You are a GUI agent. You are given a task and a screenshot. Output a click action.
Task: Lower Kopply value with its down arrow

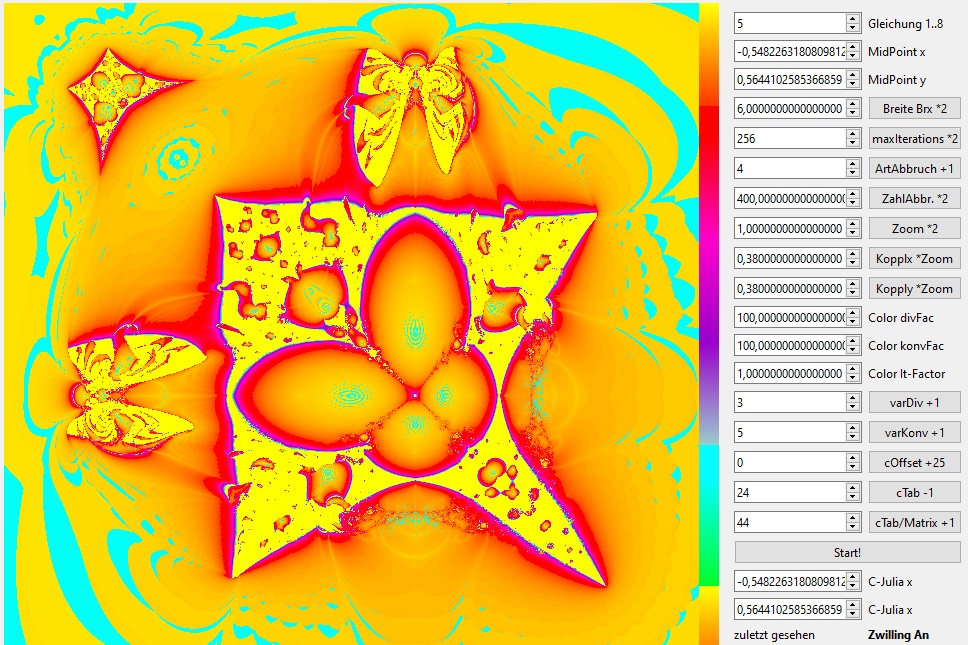(853, 294)
